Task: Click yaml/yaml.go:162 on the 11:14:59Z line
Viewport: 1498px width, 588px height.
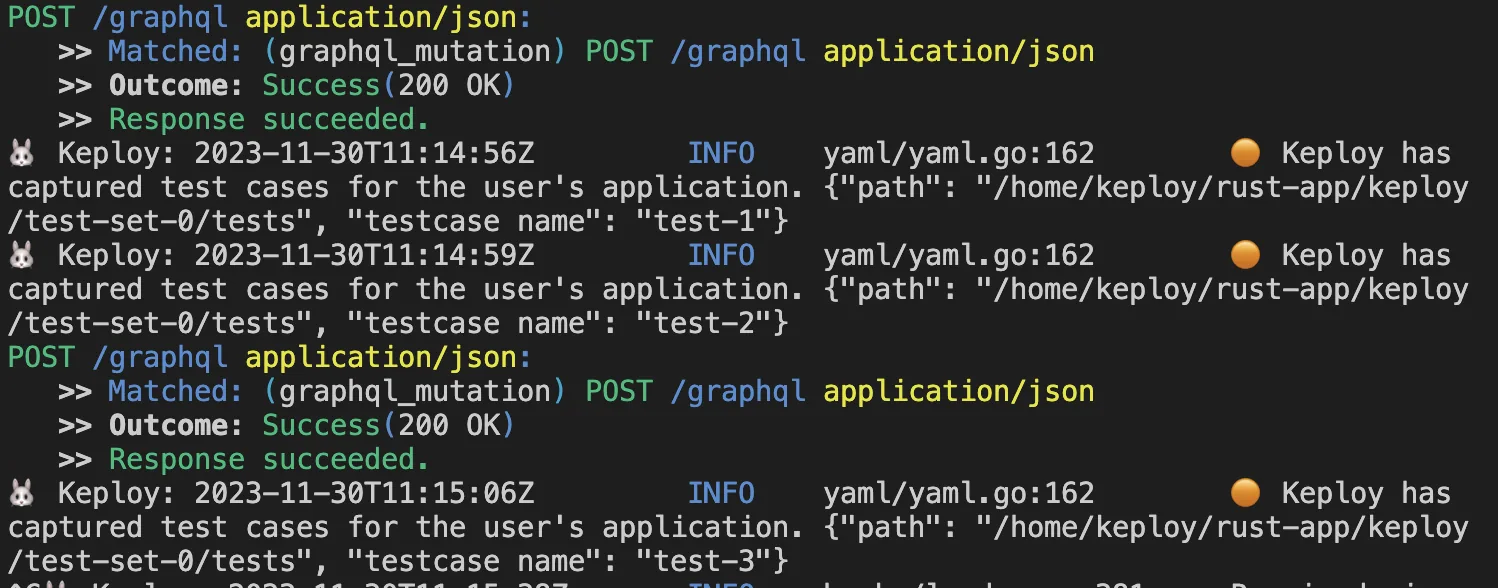Action: tap(959, 256)
